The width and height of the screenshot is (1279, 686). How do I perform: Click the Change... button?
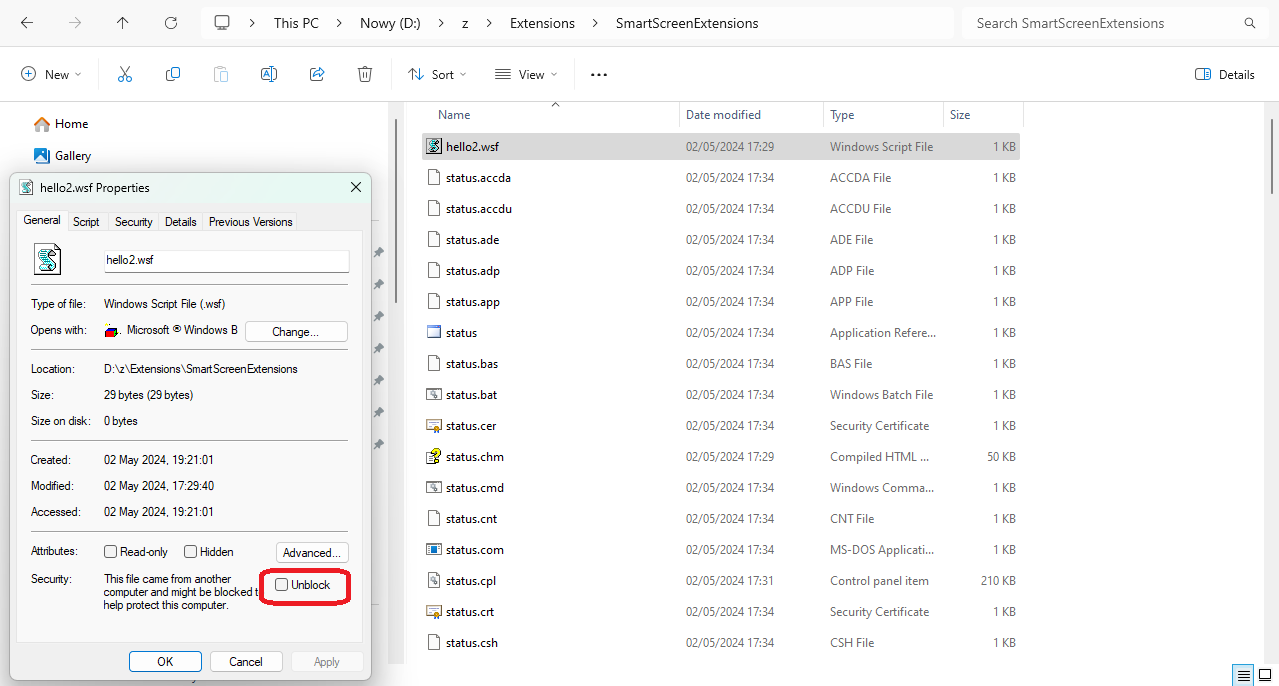295,331
